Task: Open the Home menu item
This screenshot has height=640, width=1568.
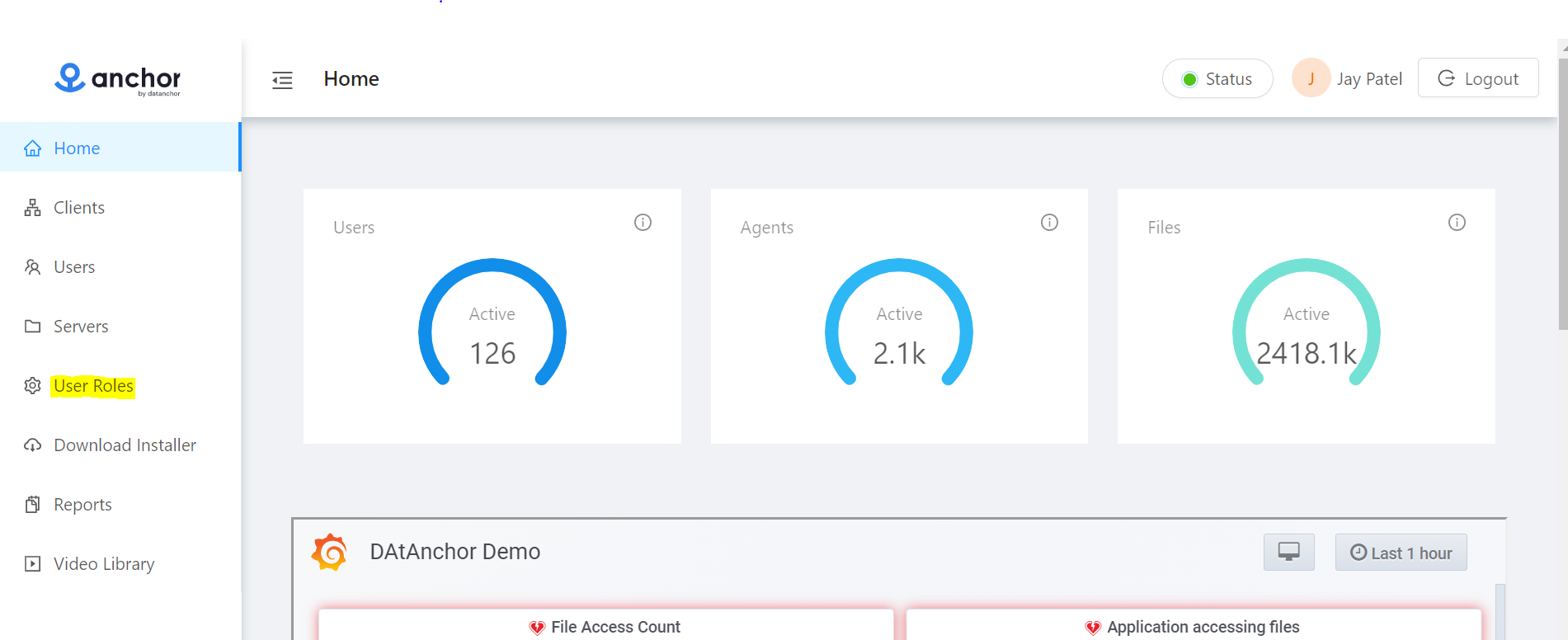Action: pyautogui.click(x=120, y=148)
